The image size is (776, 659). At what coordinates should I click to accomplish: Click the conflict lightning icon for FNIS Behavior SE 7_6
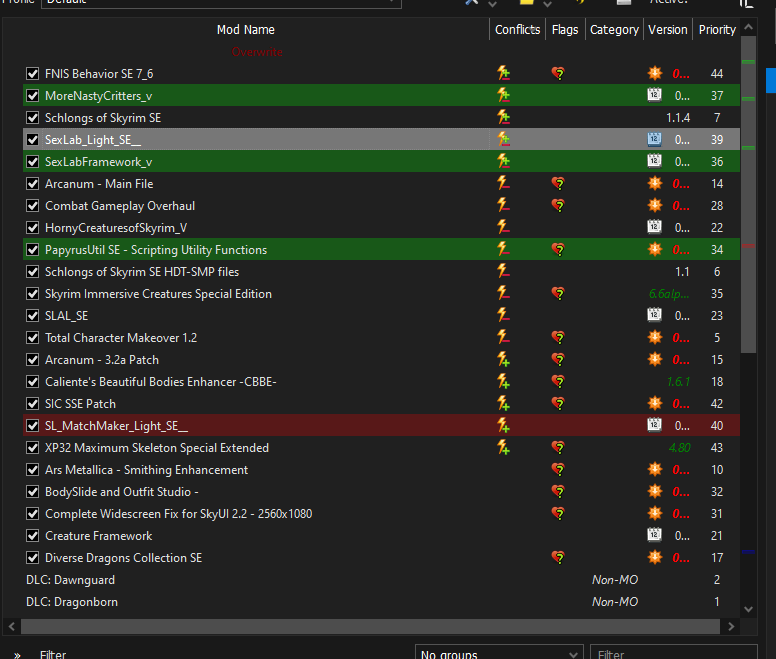pos(503,73)
